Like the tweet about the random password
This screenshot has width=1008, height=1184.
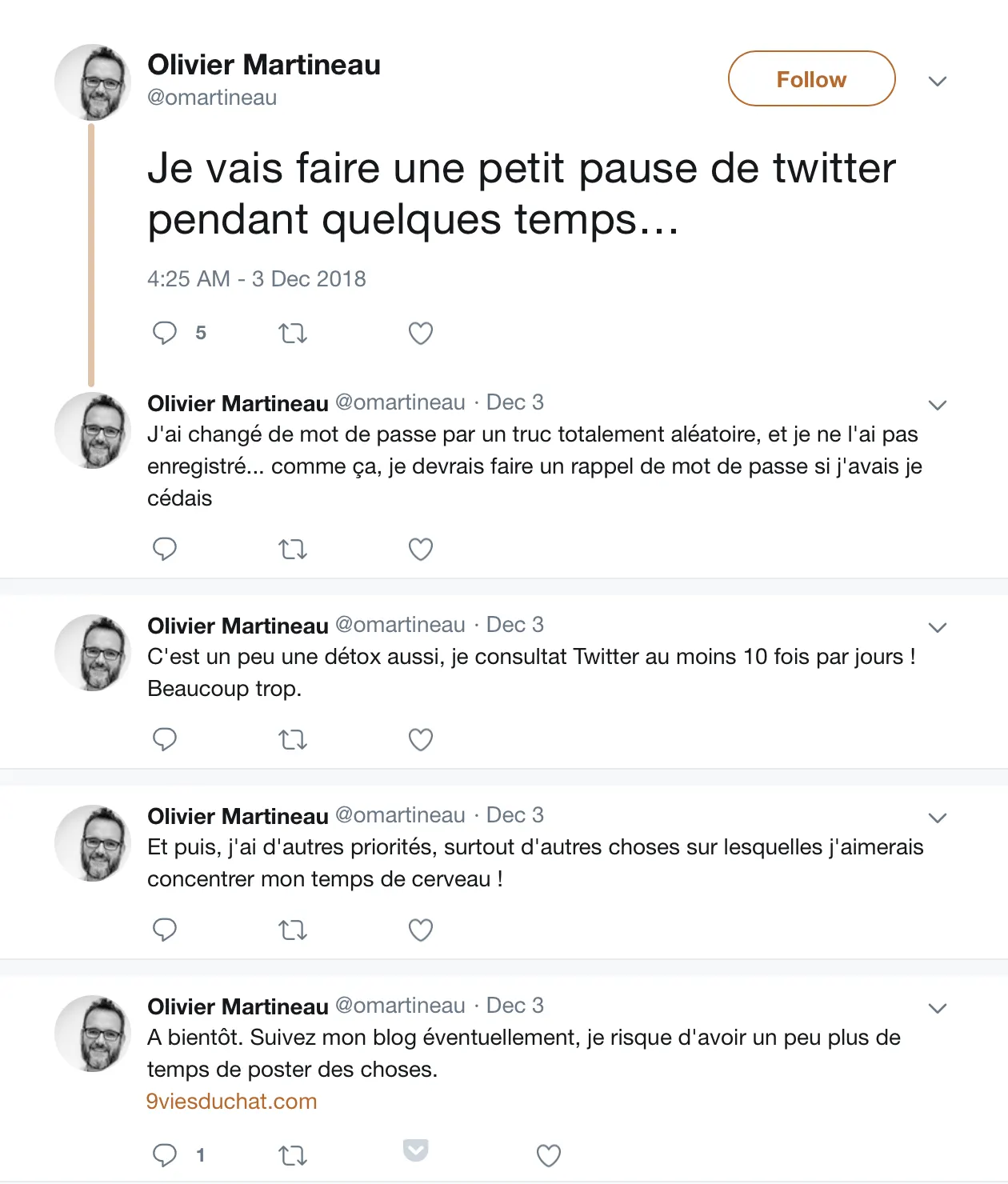point(421,549)
